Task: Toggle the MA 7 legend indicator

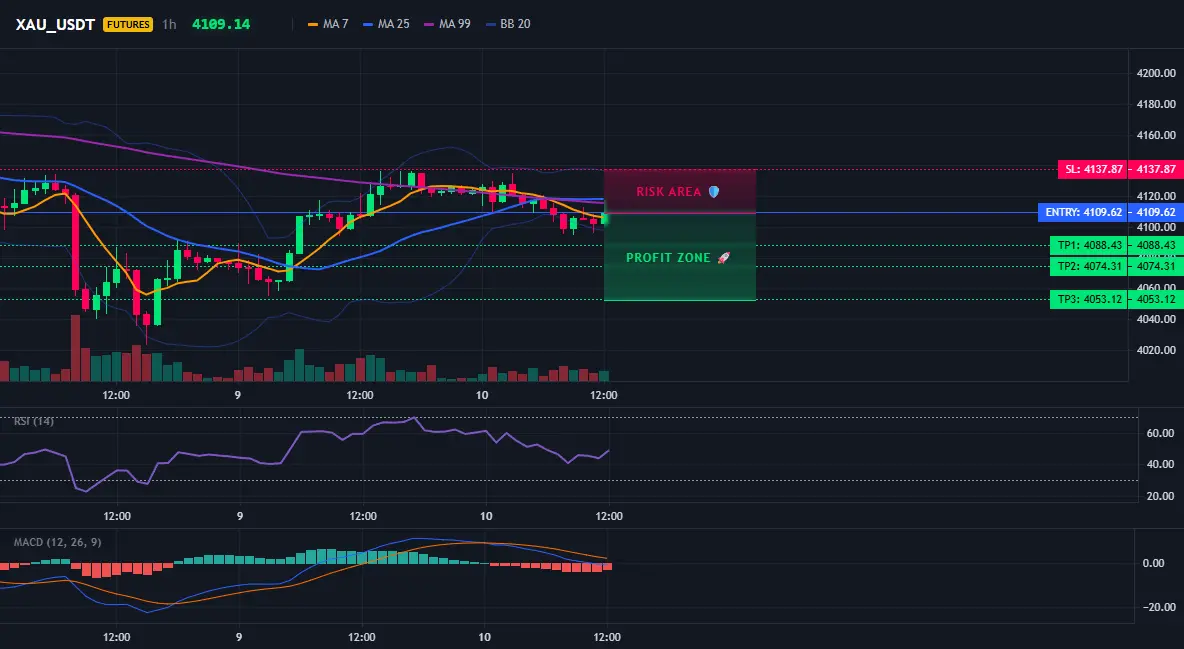Action: pos(328,24)
